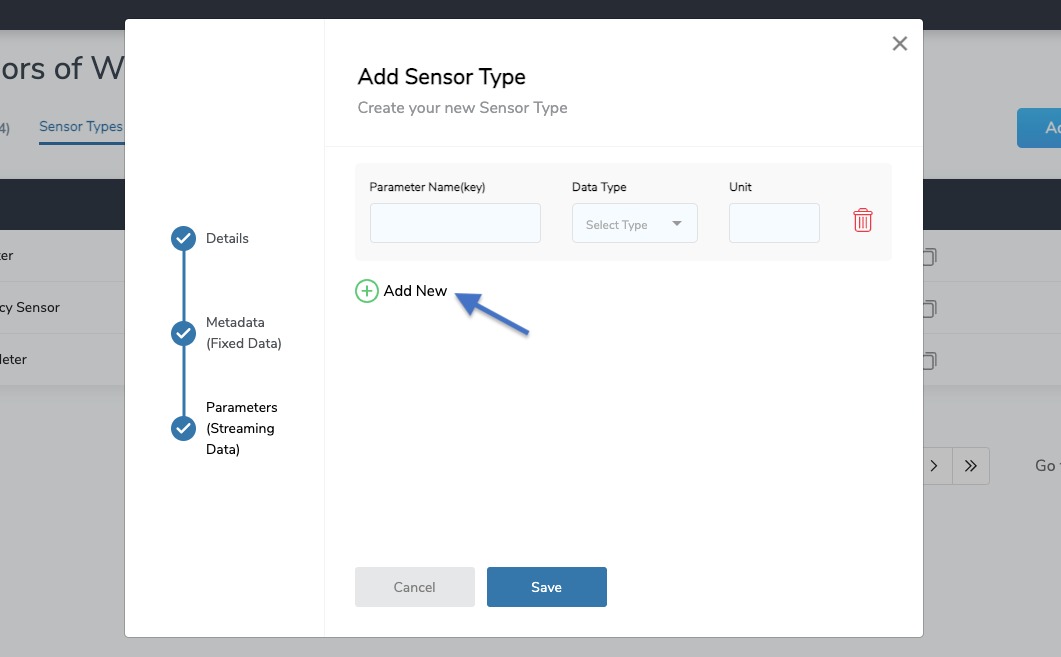This screenshot has height=657, width=1061.
Task: Close the Add Sensor Type dialog
Action: [x=899, y=43]
